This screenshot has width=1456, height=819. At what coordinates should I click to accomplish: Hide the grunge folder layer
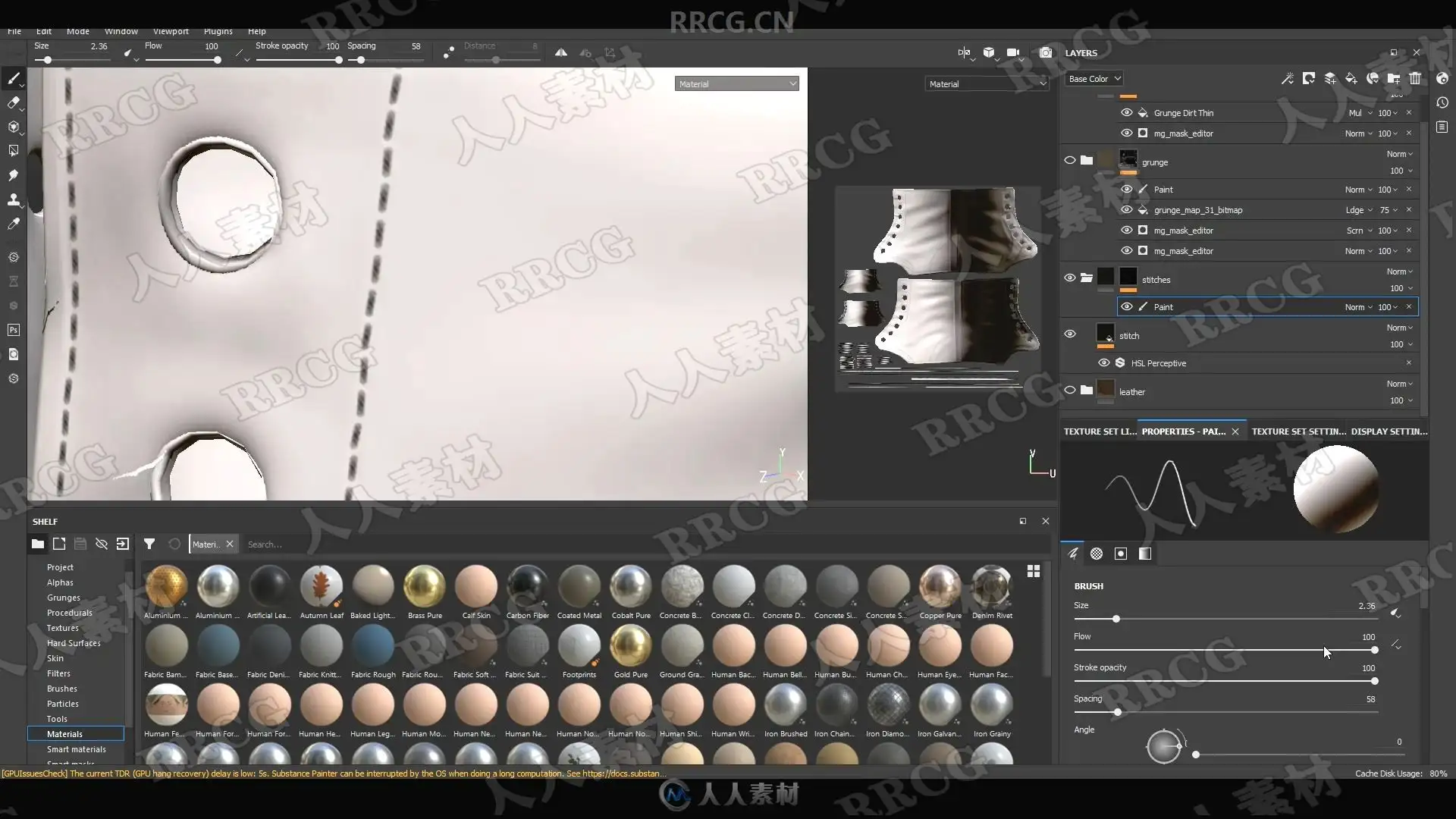tap(1070, 161)
